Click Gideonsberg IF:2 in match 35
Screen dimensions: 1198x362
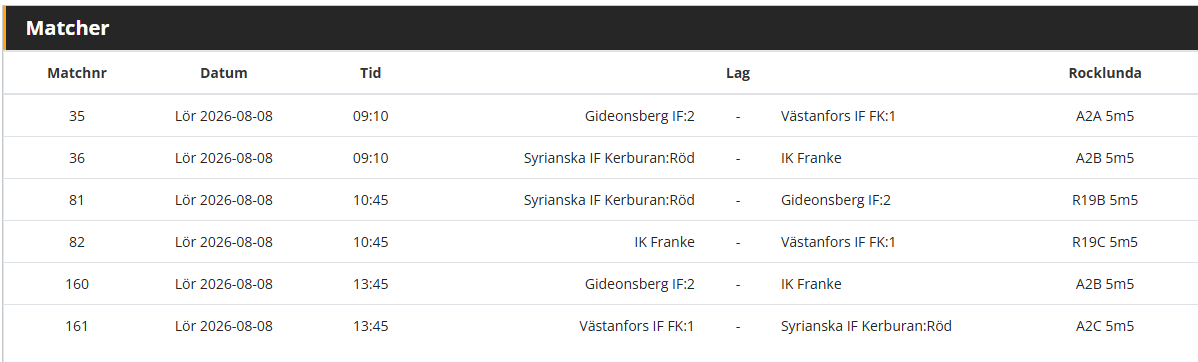click(639, 116)
